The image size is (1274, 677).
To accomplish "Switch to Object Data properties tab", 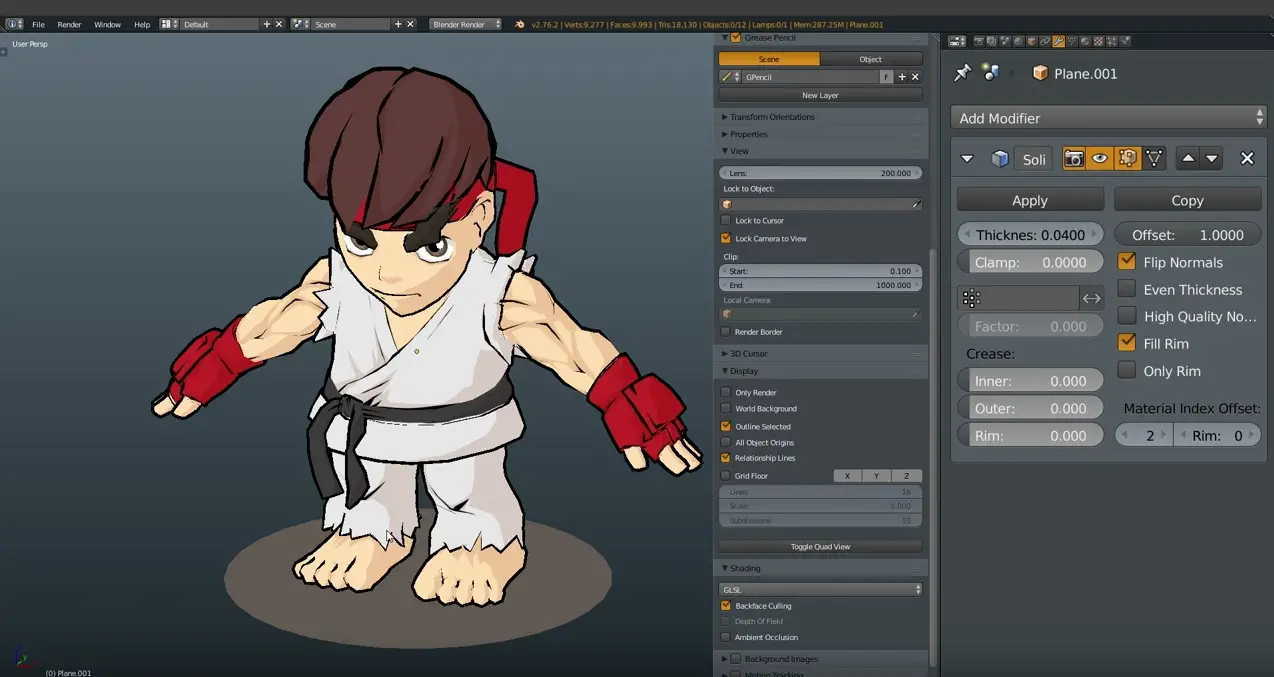I will click(x=1072, y=41).
